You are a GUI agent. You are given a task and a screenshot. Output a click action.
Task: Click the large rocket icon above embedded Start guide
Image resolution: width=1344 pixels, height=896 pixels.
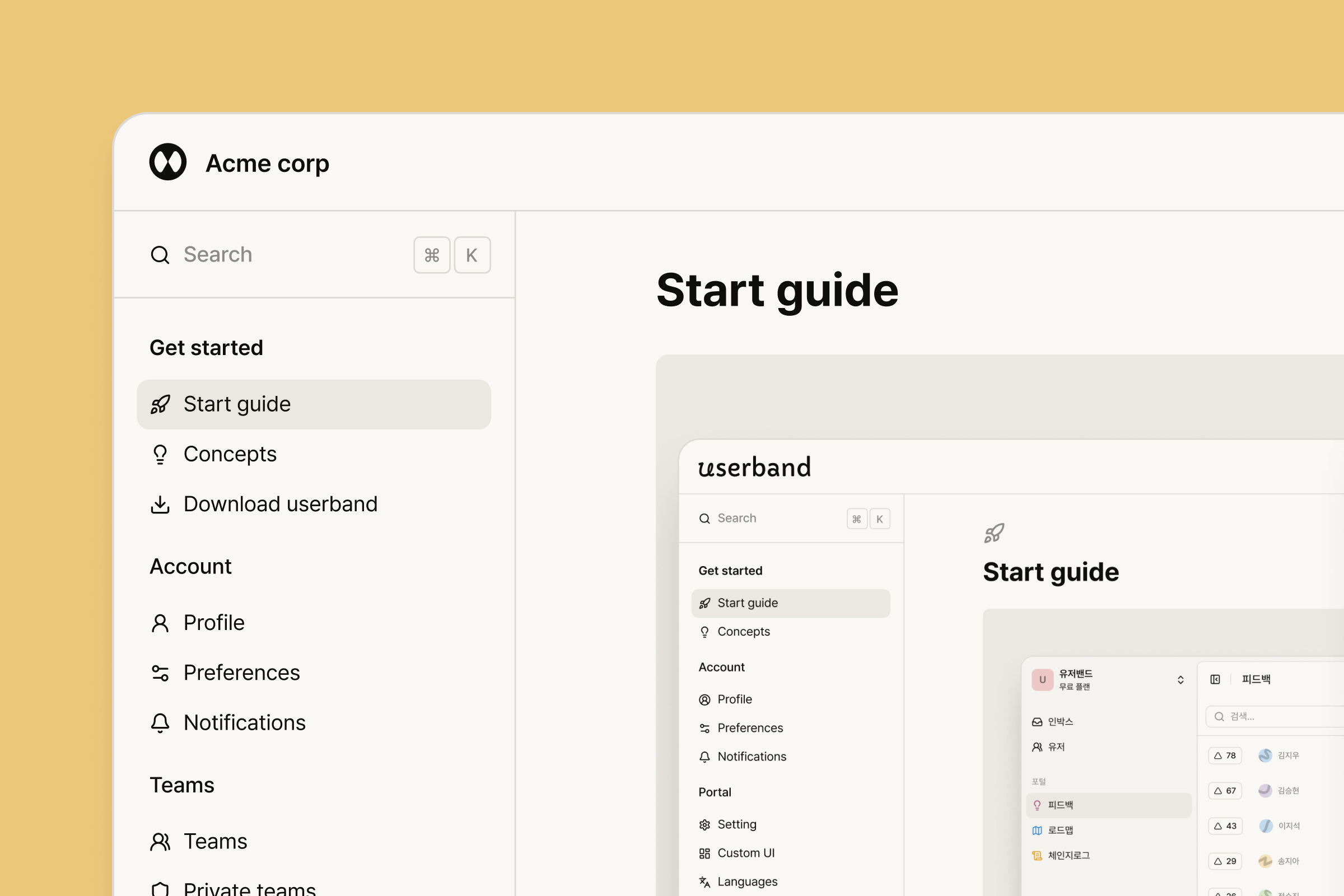pyautogui.click(x=993, y=533)
